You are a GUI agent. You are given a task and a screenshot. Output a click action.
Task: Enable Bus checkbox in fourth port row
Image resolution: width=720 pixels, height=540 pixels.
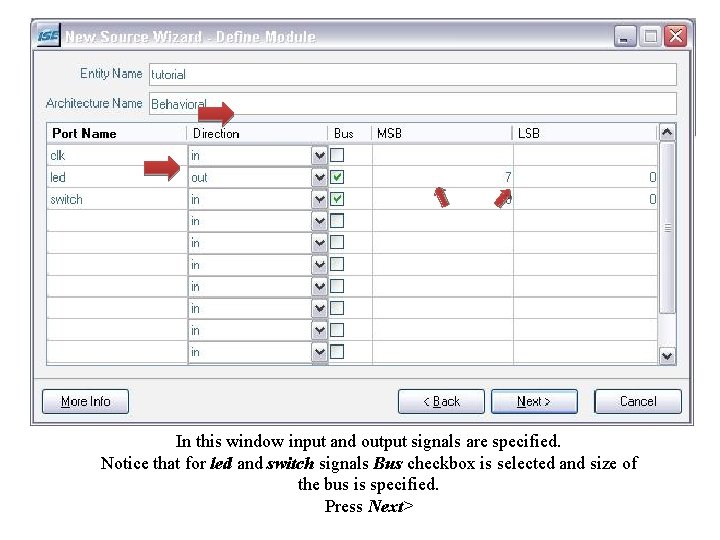pyautogui.click(x=337, y=221)
